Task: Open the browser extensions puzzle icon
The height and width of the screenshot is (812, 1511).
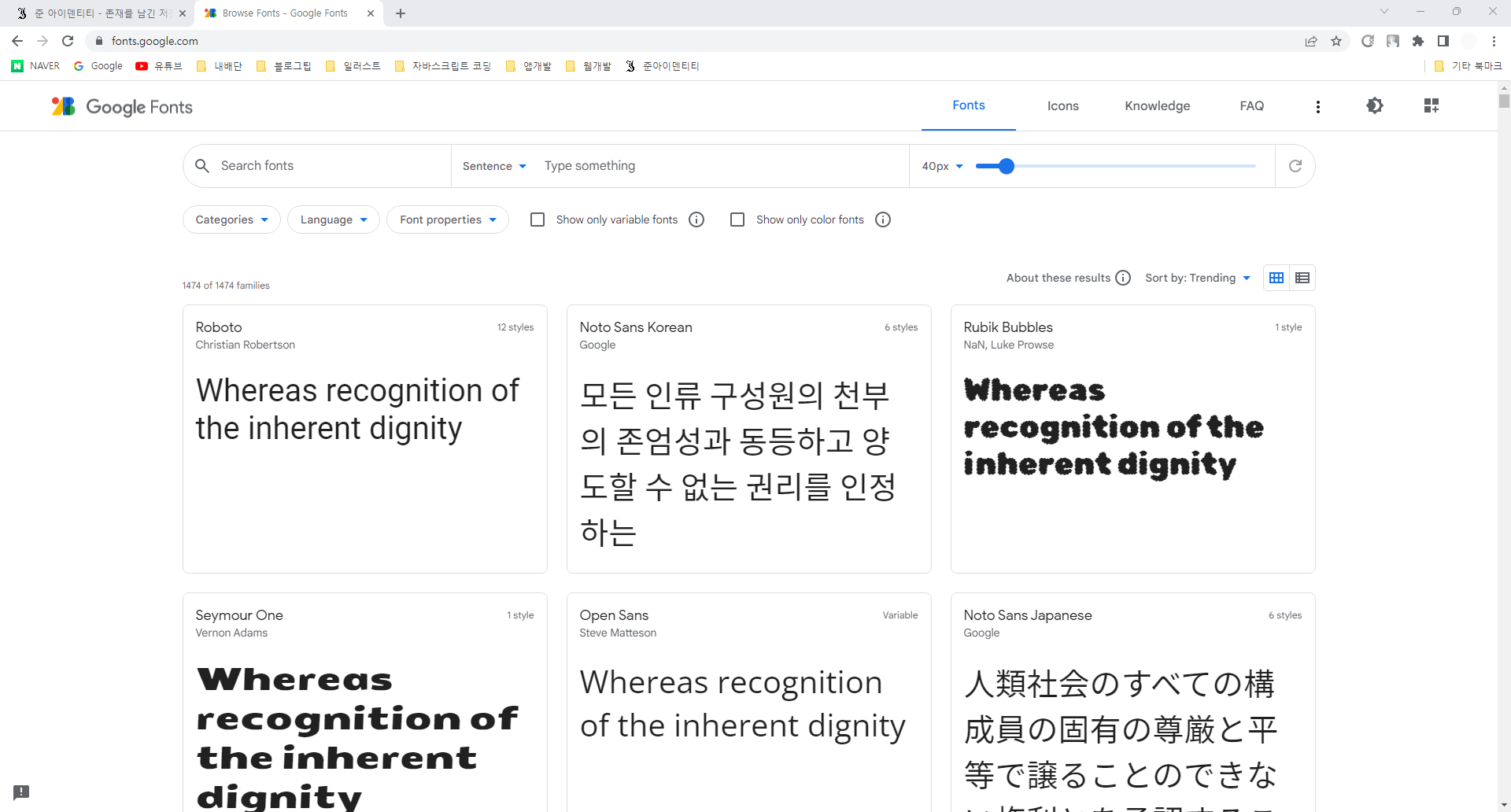Action: coord(1418,41)
